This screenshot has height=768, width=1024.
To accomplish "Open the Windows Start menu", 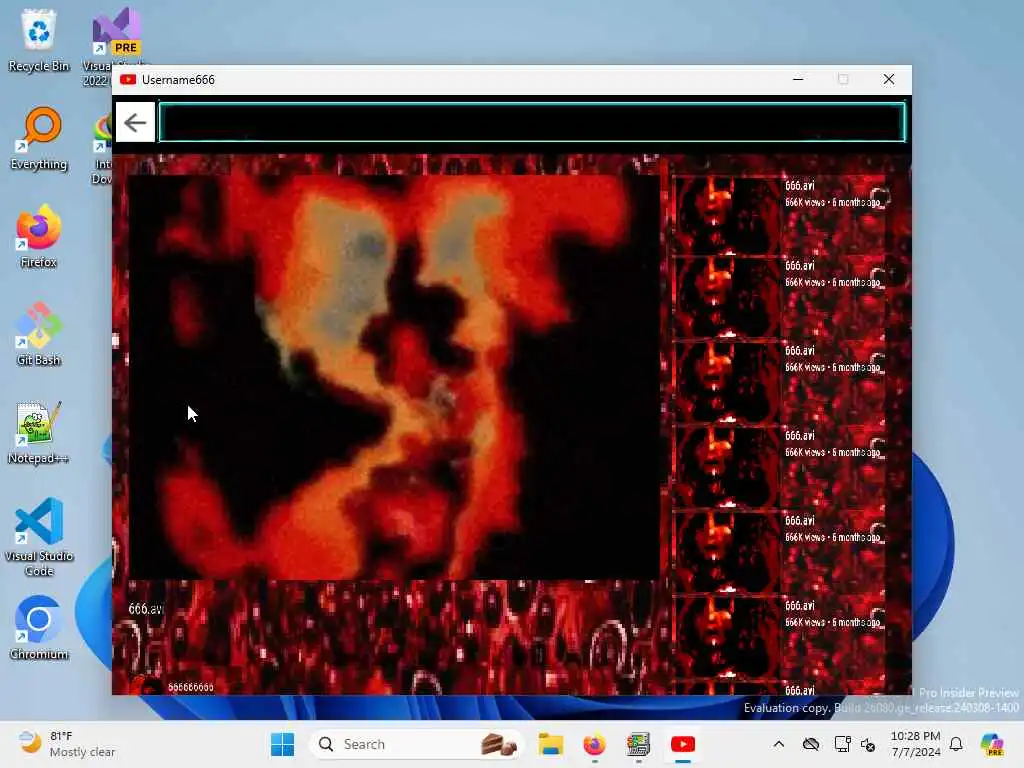I will pos(282,744).
